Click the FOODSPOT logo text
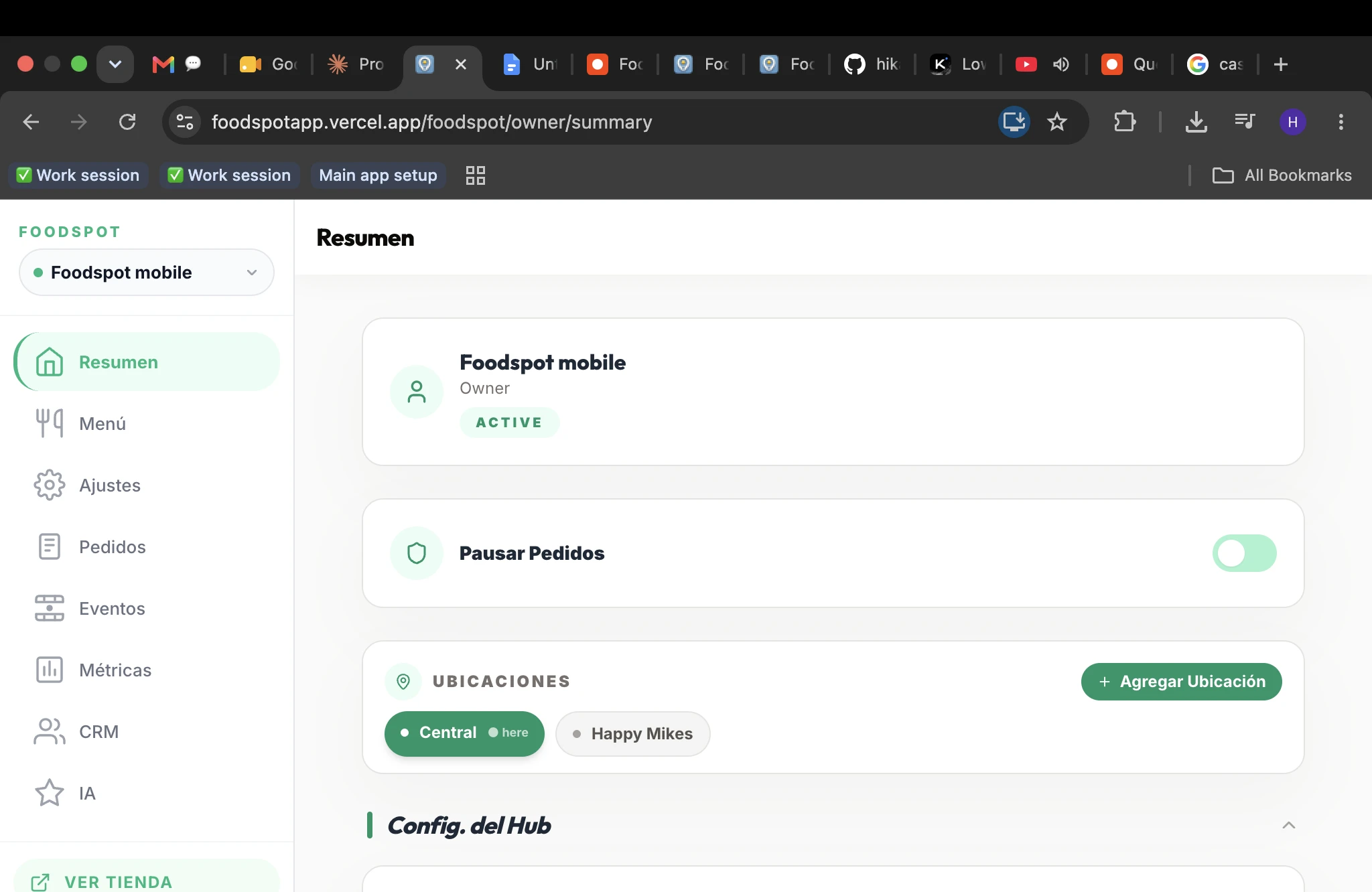The height and width of the screenshot is (892, 1372). [x=70, y=232]
